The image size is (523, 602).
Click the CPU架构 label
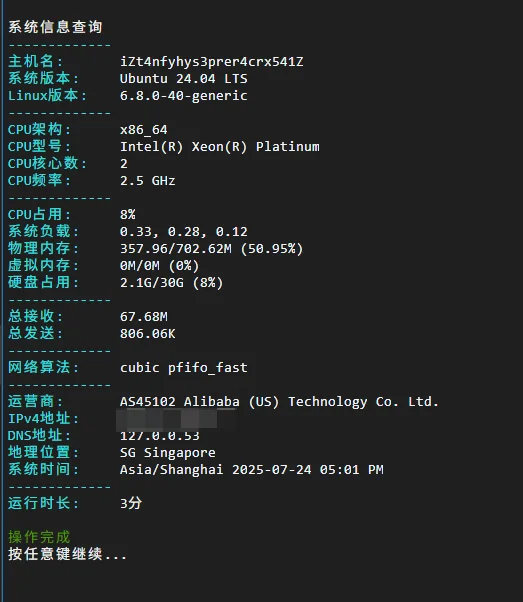[x=39, y=129]
